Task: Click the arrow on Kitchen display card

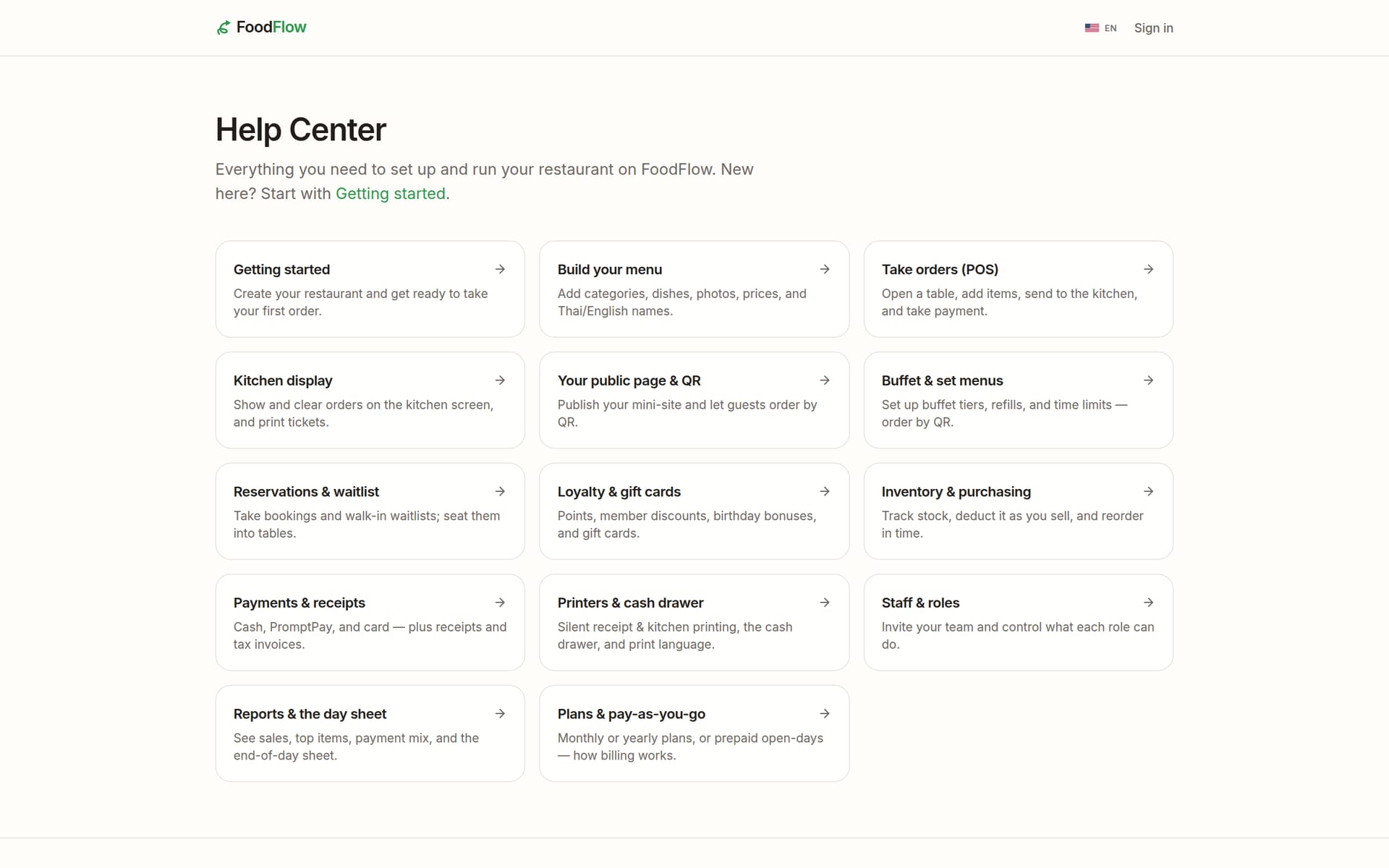Action: tap(500, 380)
